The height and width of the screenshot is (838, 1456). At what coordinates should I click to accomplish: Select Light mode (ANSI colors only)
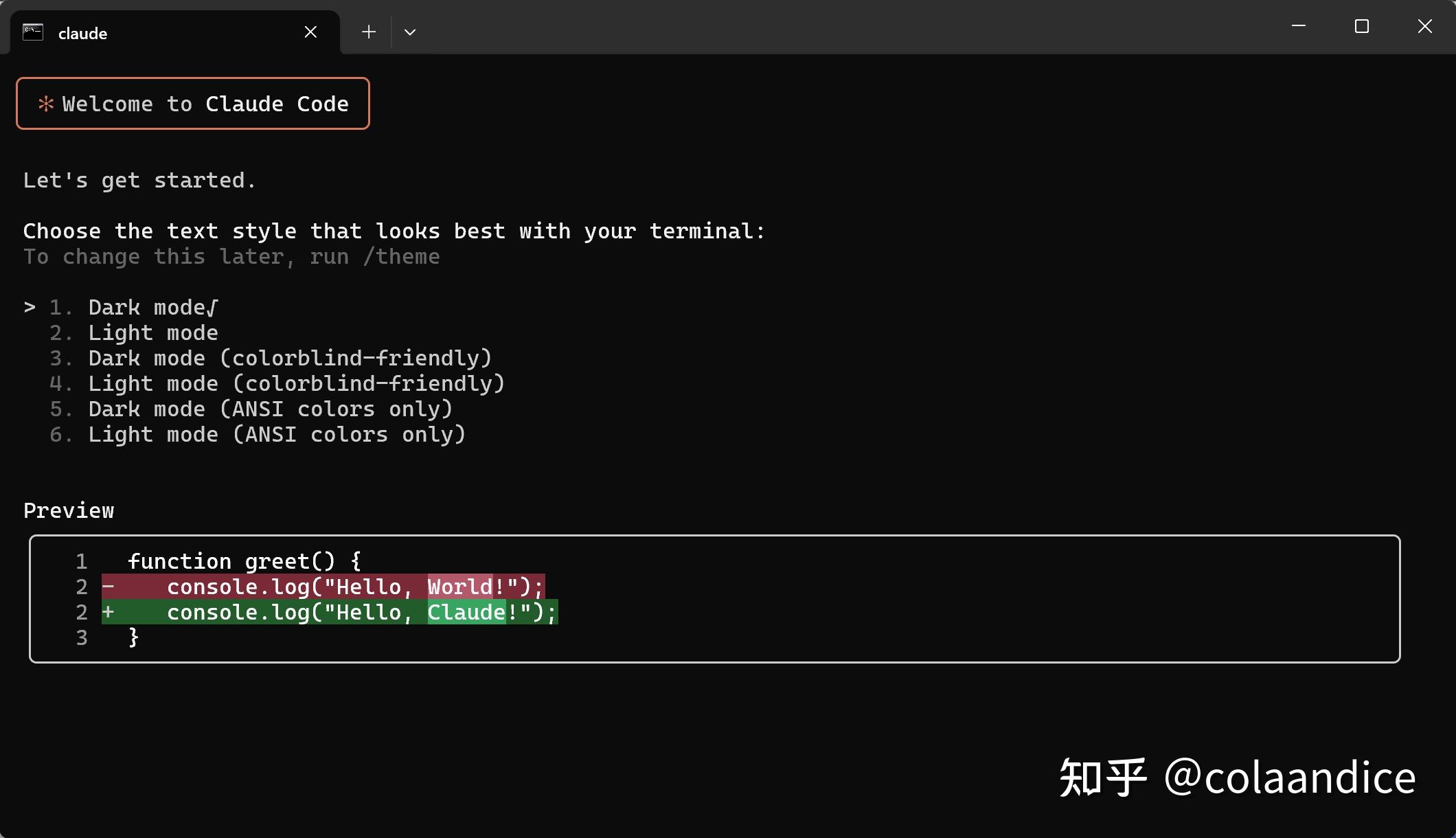(x=276, y=434)
